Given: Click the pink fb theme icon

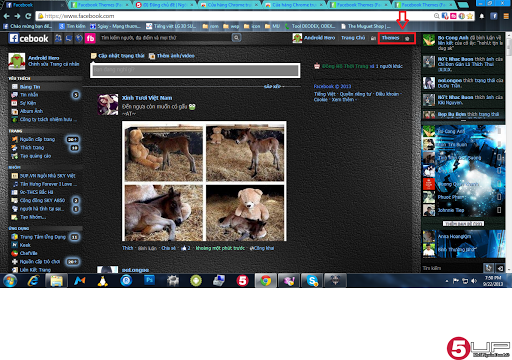Looking at the screenshot, I should coord(90,38).
